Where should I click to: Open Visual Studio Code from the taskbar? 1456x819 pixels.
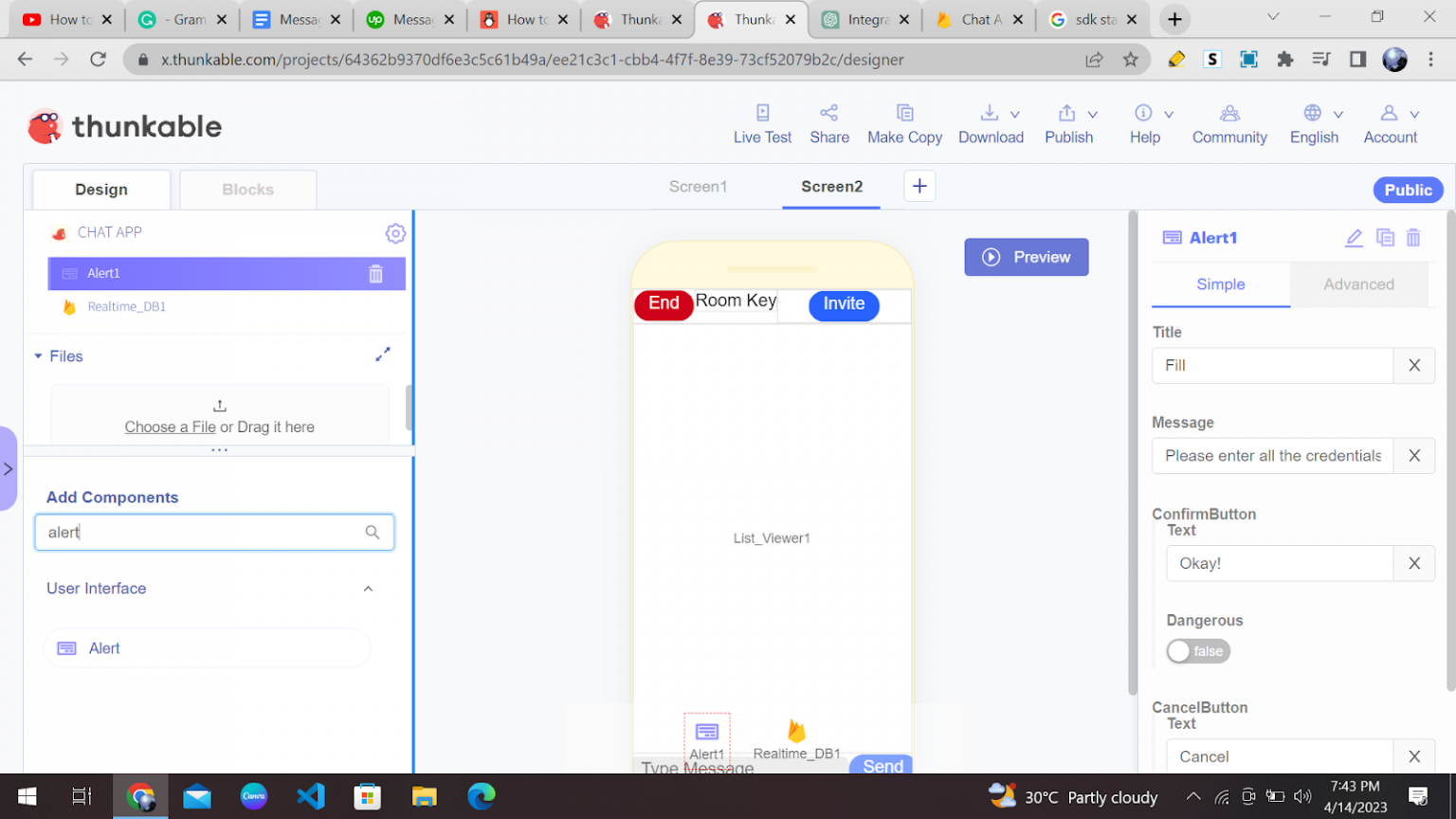(311, 796)
